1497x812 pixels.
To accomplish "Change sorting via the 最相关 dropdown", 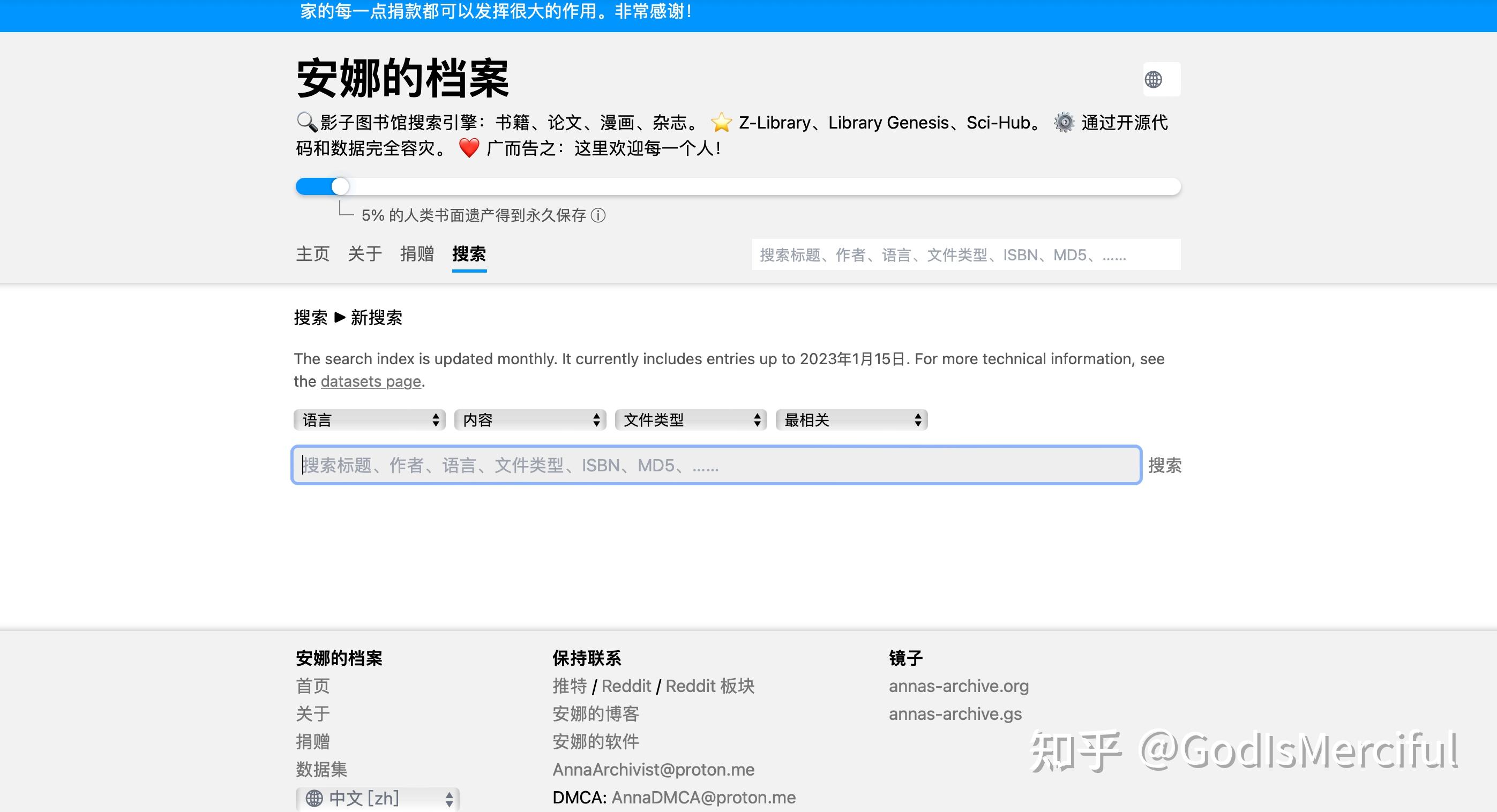I will [851, 419].
